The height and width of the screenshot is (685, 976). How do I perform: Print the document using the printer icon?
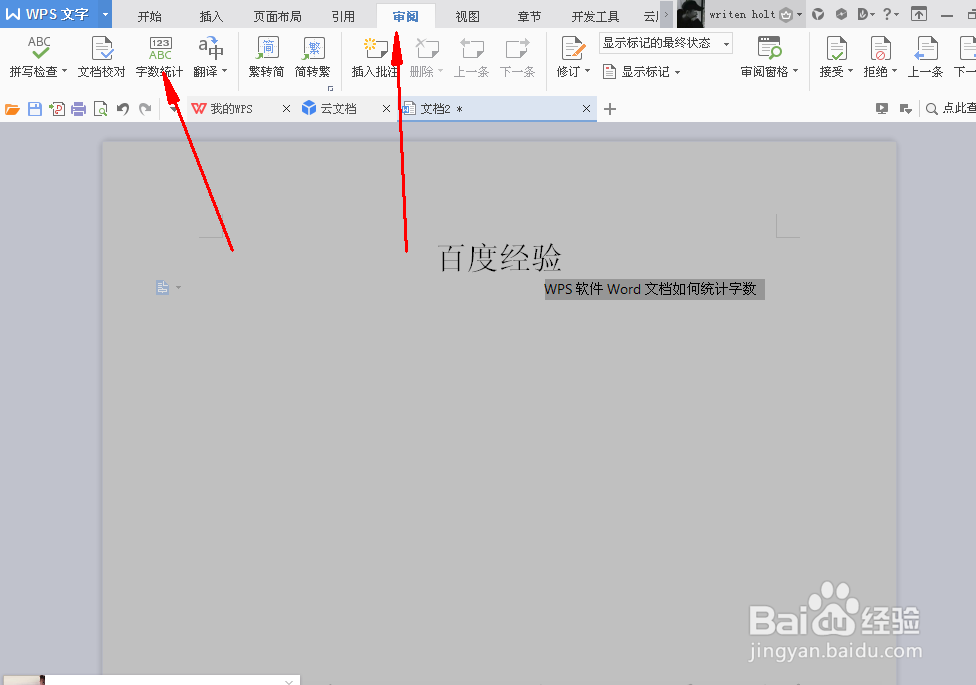point(78,110)
